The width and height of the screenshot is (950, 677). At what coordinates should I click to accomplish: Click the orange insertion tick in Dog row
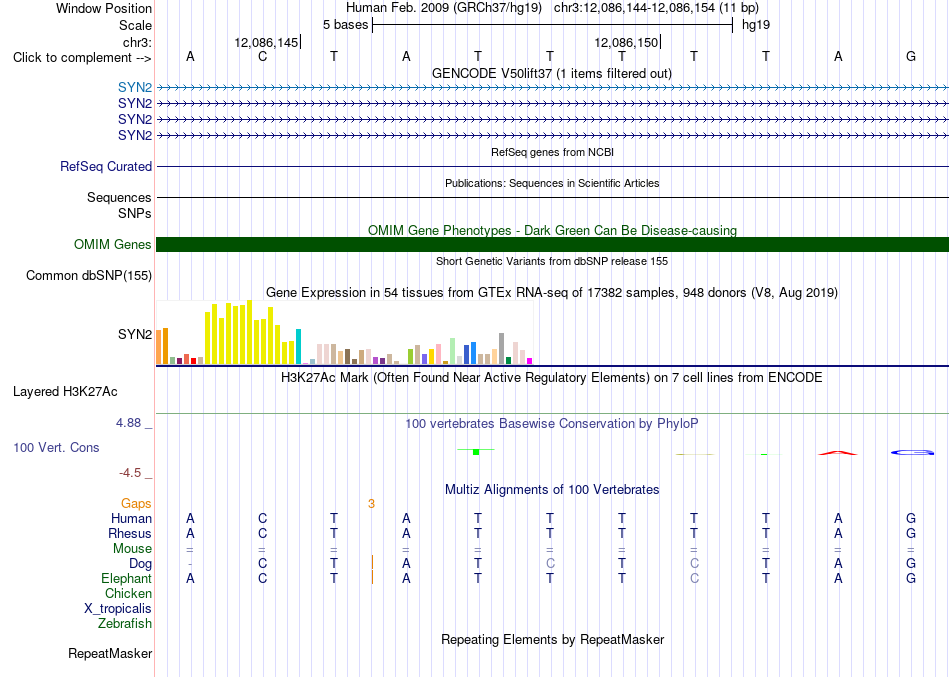[x=372, y=562]
